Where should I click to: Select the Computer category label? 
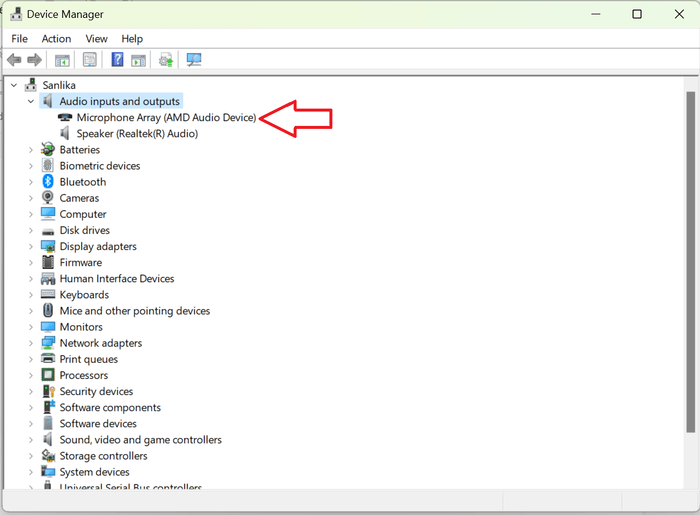click(x=83, y=214)
